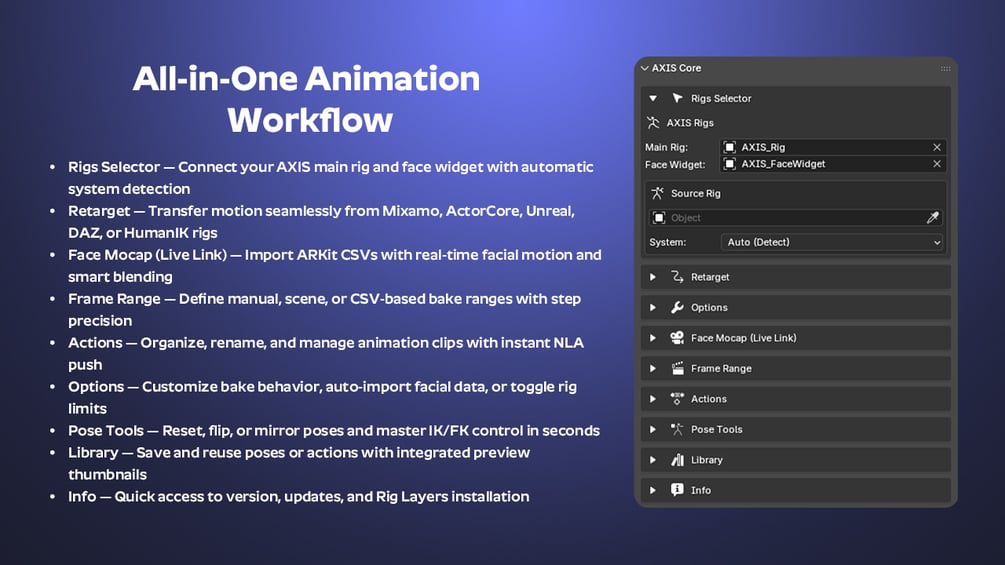The image size is (1005, 565).
Task: Open the Library panel label
Action: [706, 460]
